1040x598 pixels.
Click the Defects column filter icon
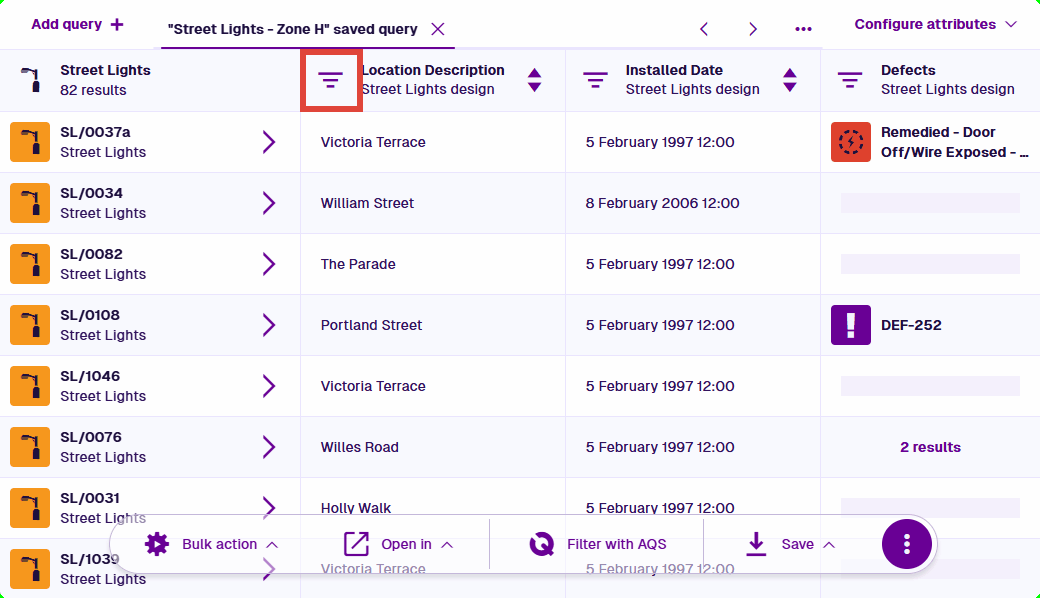tap(850, 80)
